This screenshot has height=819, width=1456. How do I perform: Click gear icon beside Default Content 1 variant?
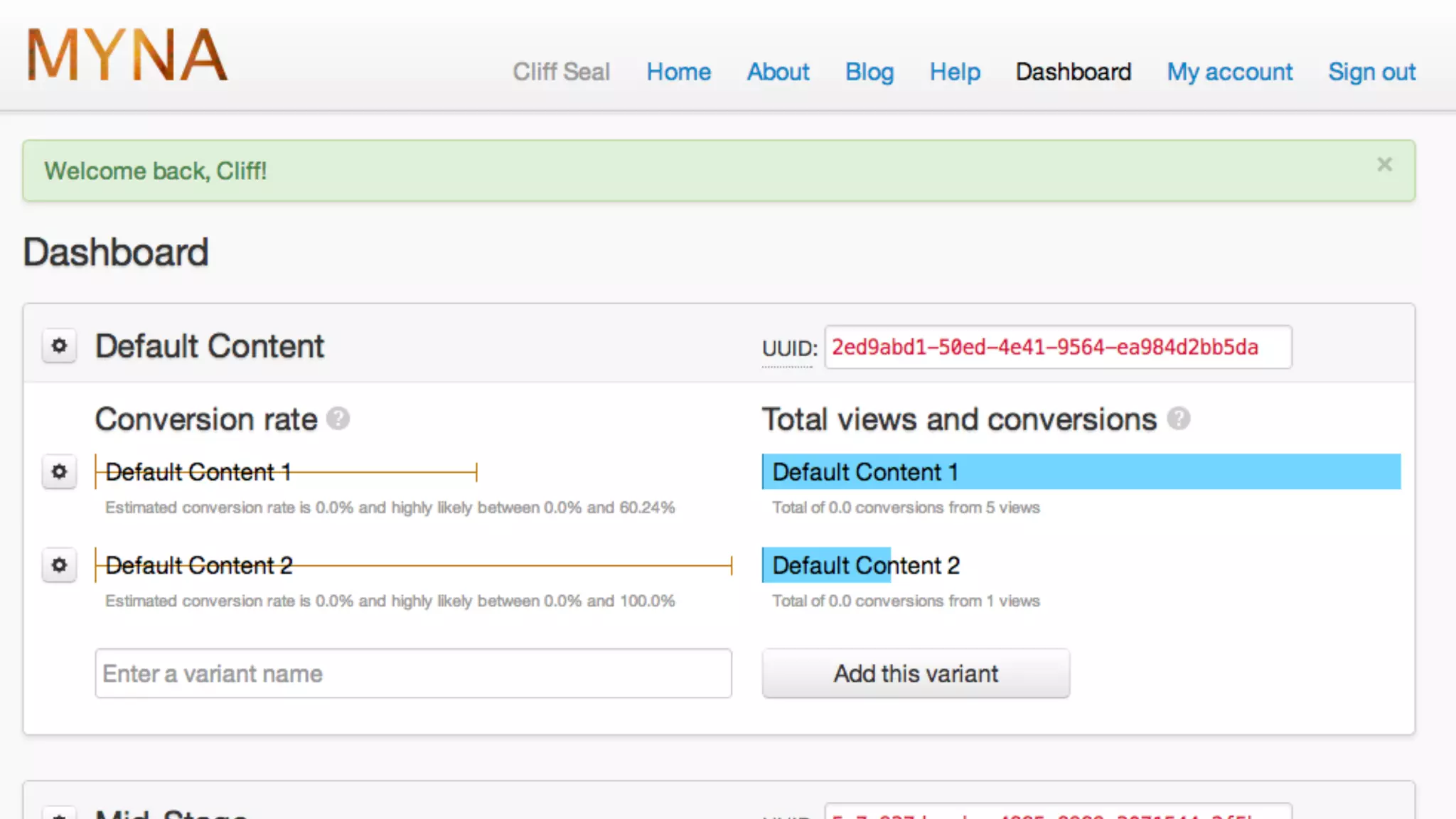click(x=59, y=472)
